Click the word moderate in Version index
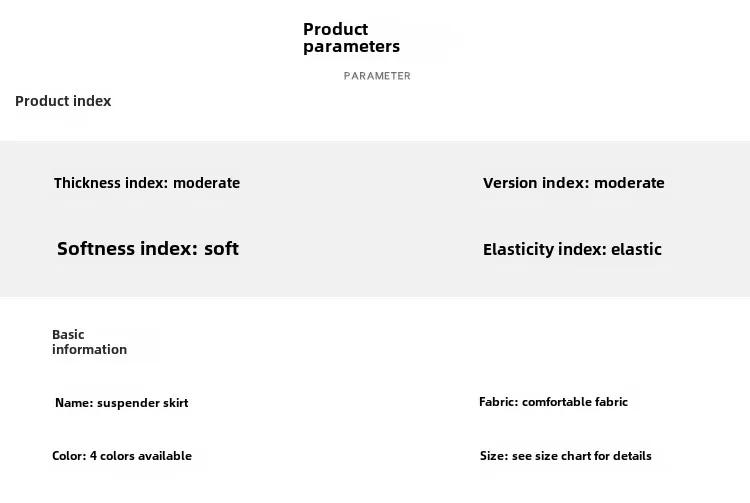Screen dimensions: 750x503 629,183
